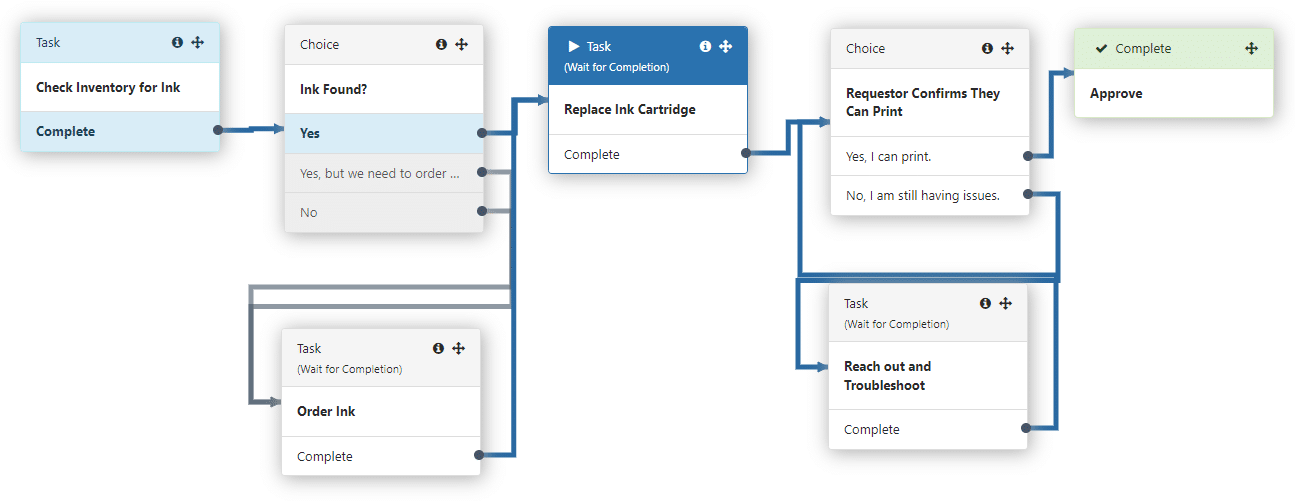This screenshot has width=1295, height=501.
Task: Click move icon on Complete Approve node
Action: pyautogui.click(x=1251, y=49)
